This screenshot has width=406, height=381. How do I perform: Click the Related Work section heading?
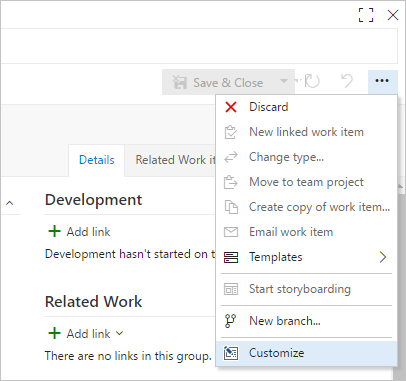[x=93, y=302]
